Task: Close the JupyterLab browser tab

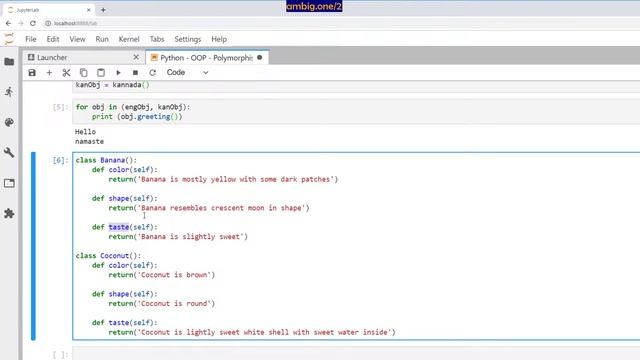Action: [x=89, y=10]
